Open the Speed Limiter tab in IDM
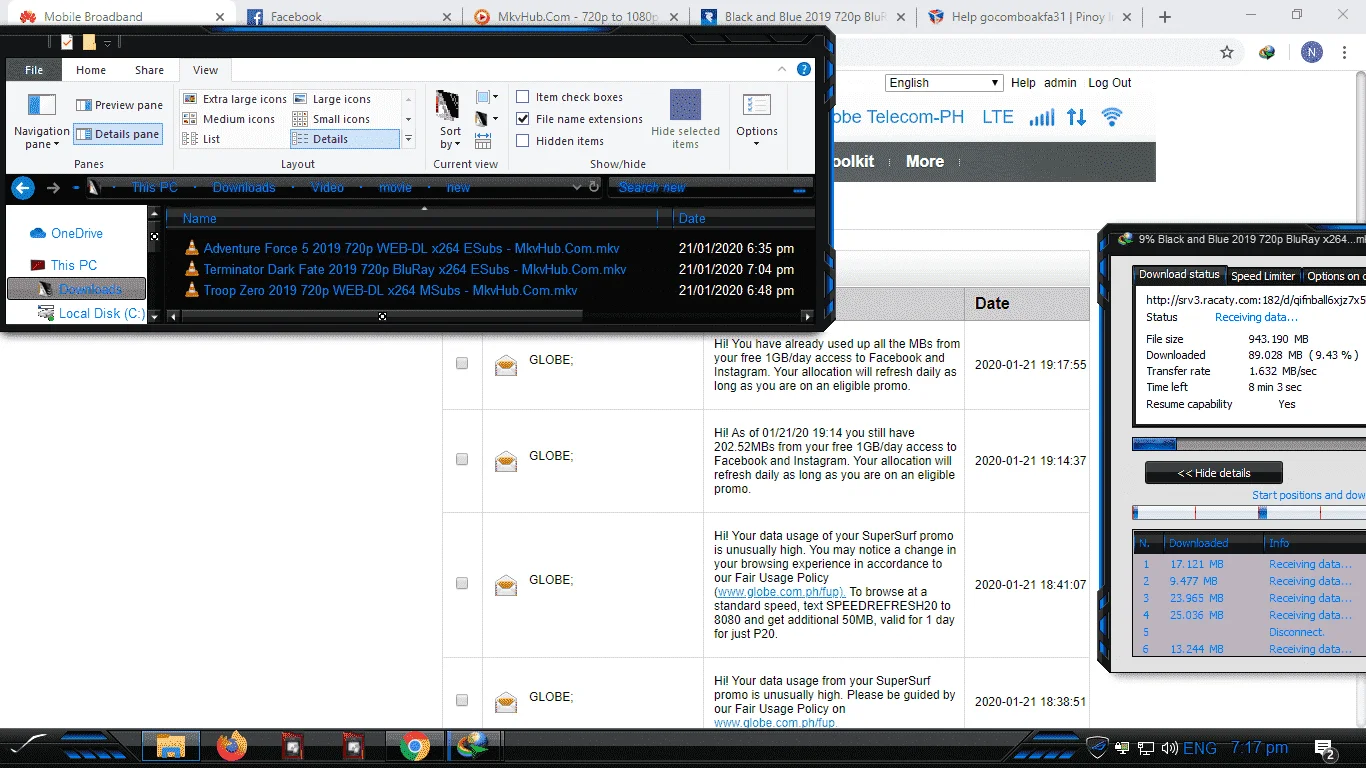Screen dimensions: 1366x768 tap(1262, 276)
